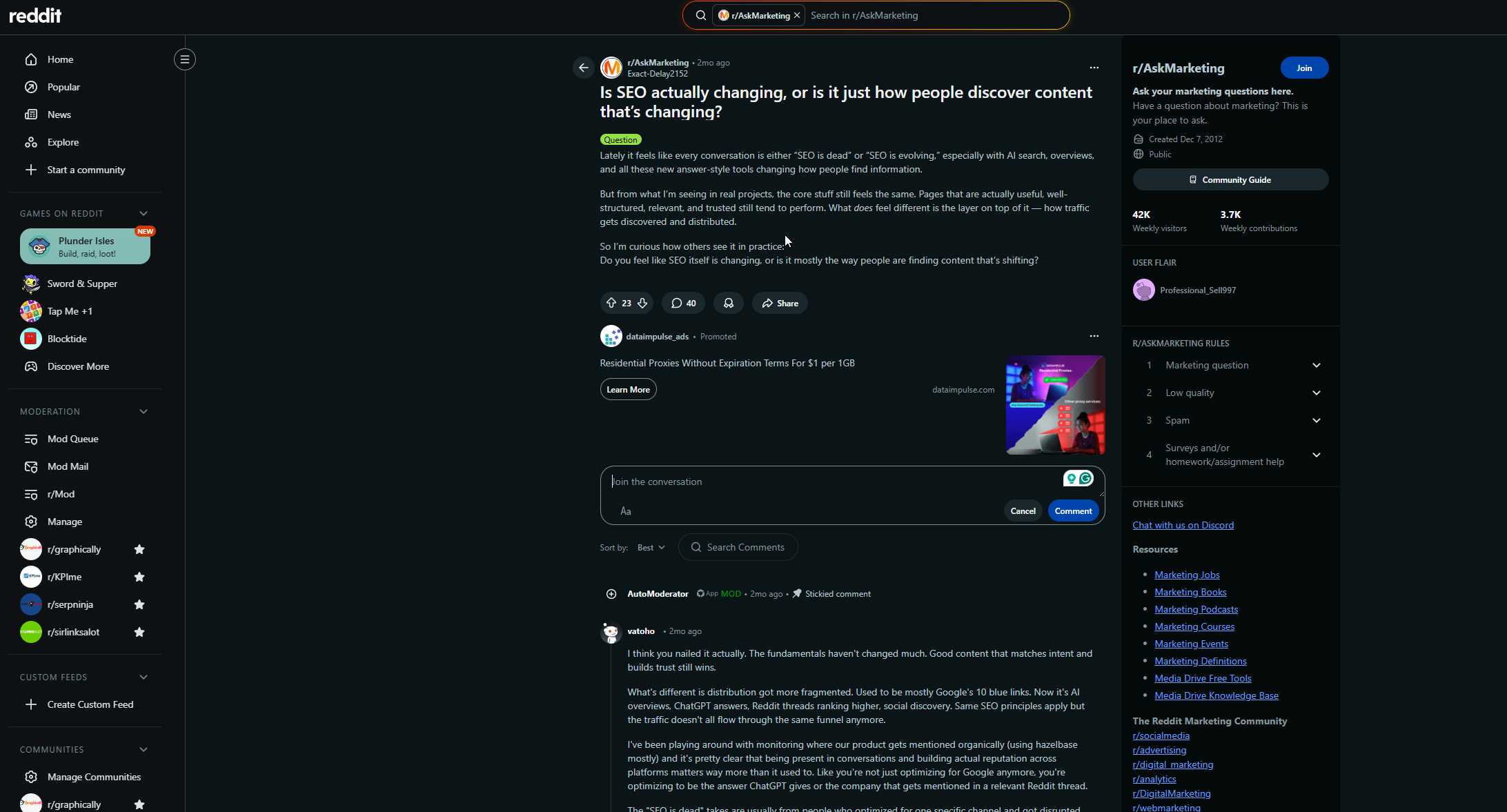Join the r/AskMarketing community
Screen dimensions: 1507x812
(1303, 68)
